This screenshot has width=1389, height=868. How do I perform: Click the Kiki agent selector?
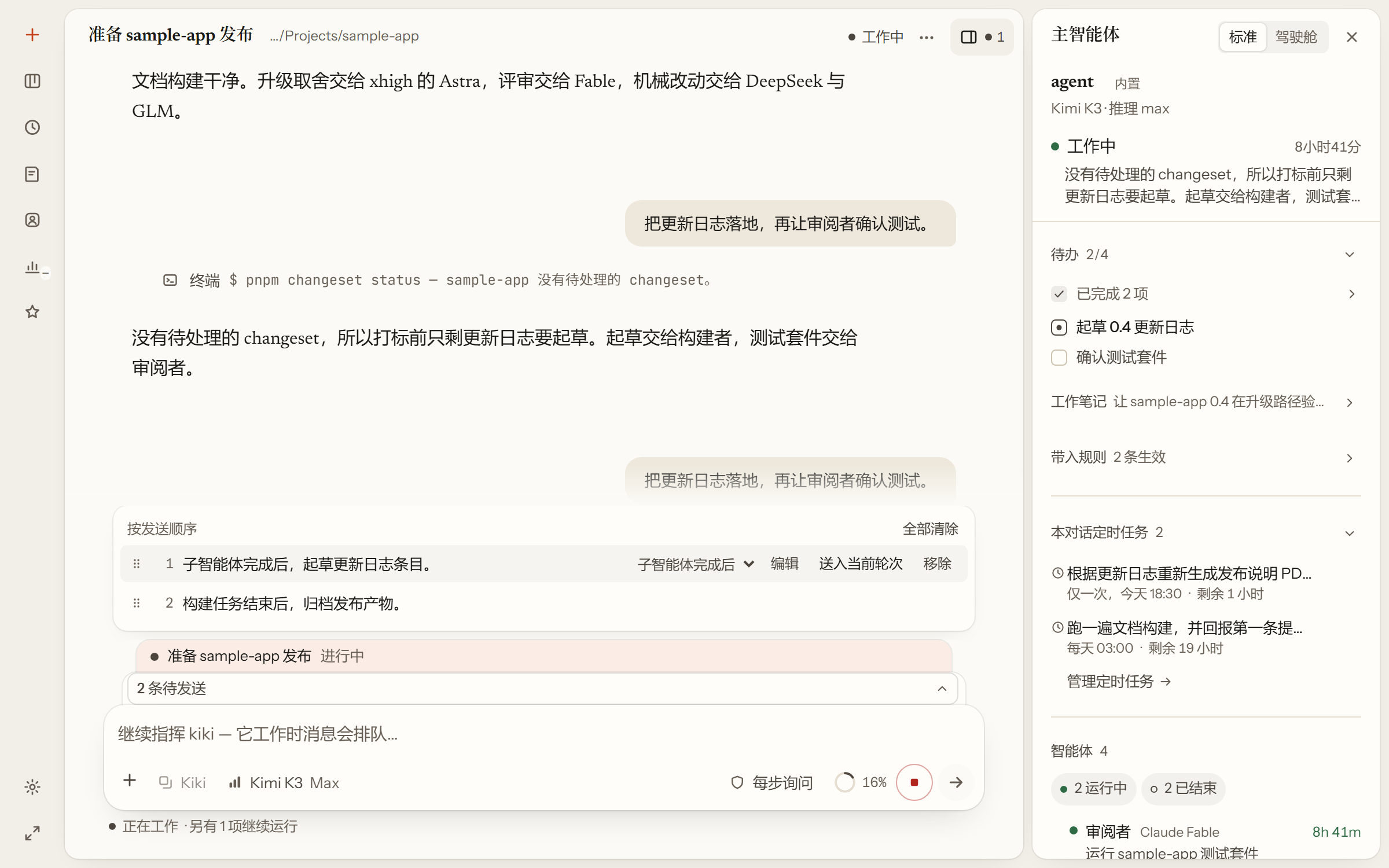(x=182, y=782)
